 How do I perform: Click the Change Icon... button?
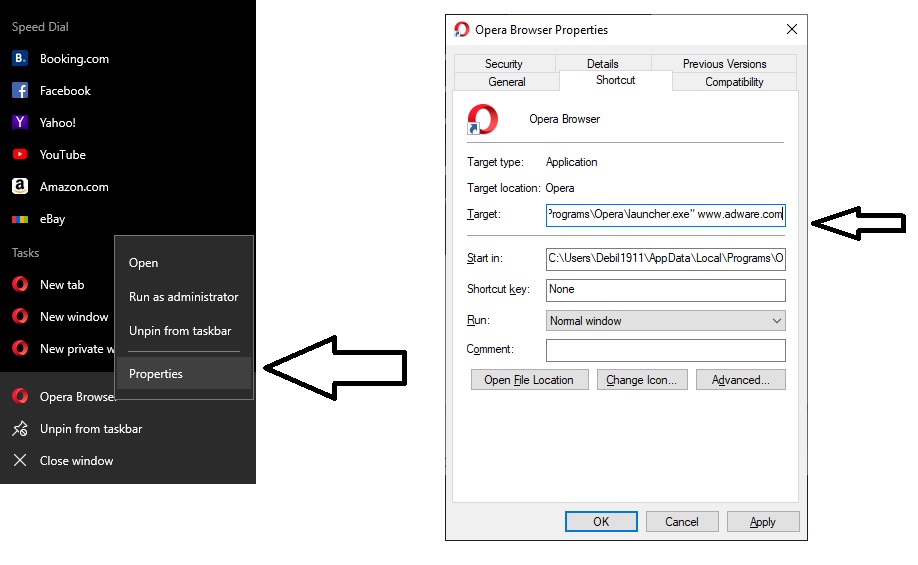(x=642, y=380)
